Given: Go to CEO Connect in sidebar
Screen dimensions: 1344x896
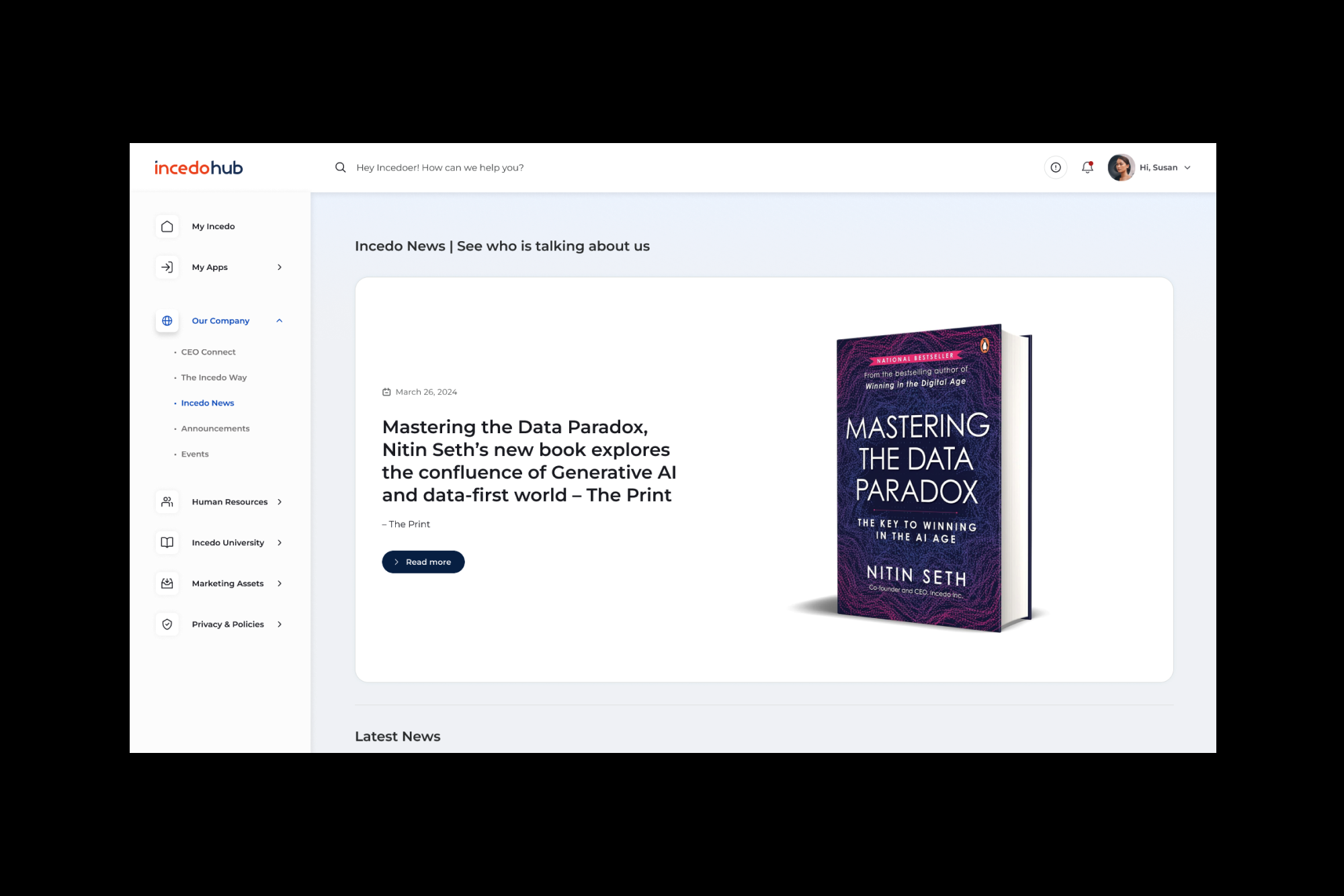Looking at the screenshot, I should click(208, 352).
